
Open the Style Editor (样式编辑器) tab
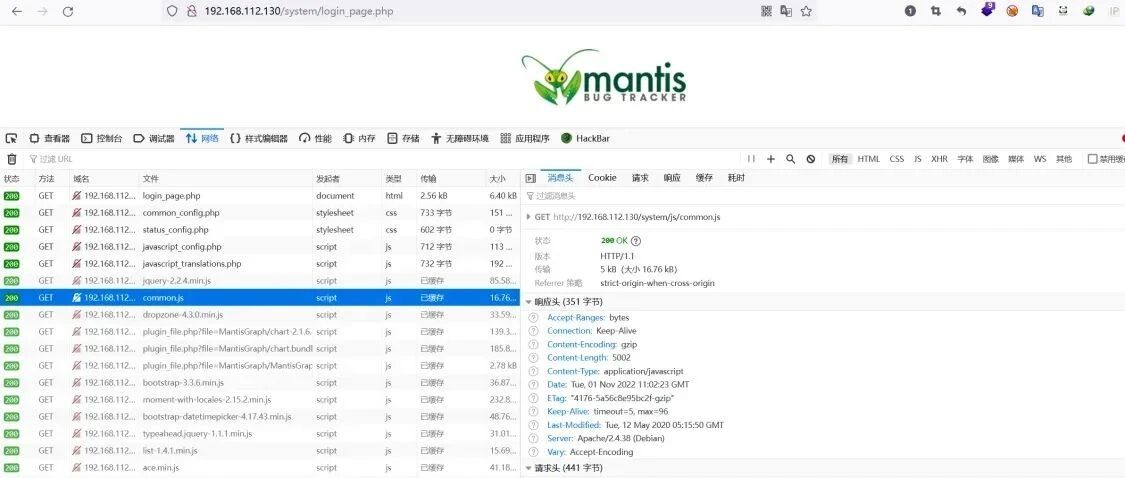pos(259,139)
